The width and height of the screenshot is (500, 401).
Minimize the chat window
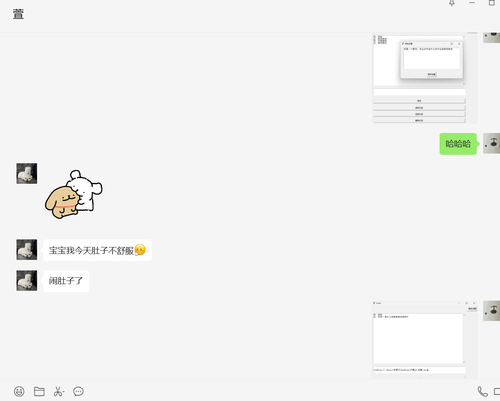472,3
